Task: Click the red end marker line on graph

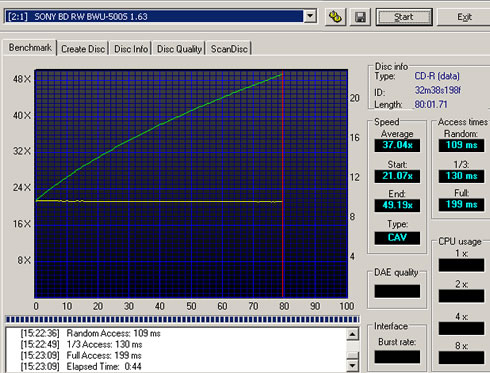Action: (283, 184)
